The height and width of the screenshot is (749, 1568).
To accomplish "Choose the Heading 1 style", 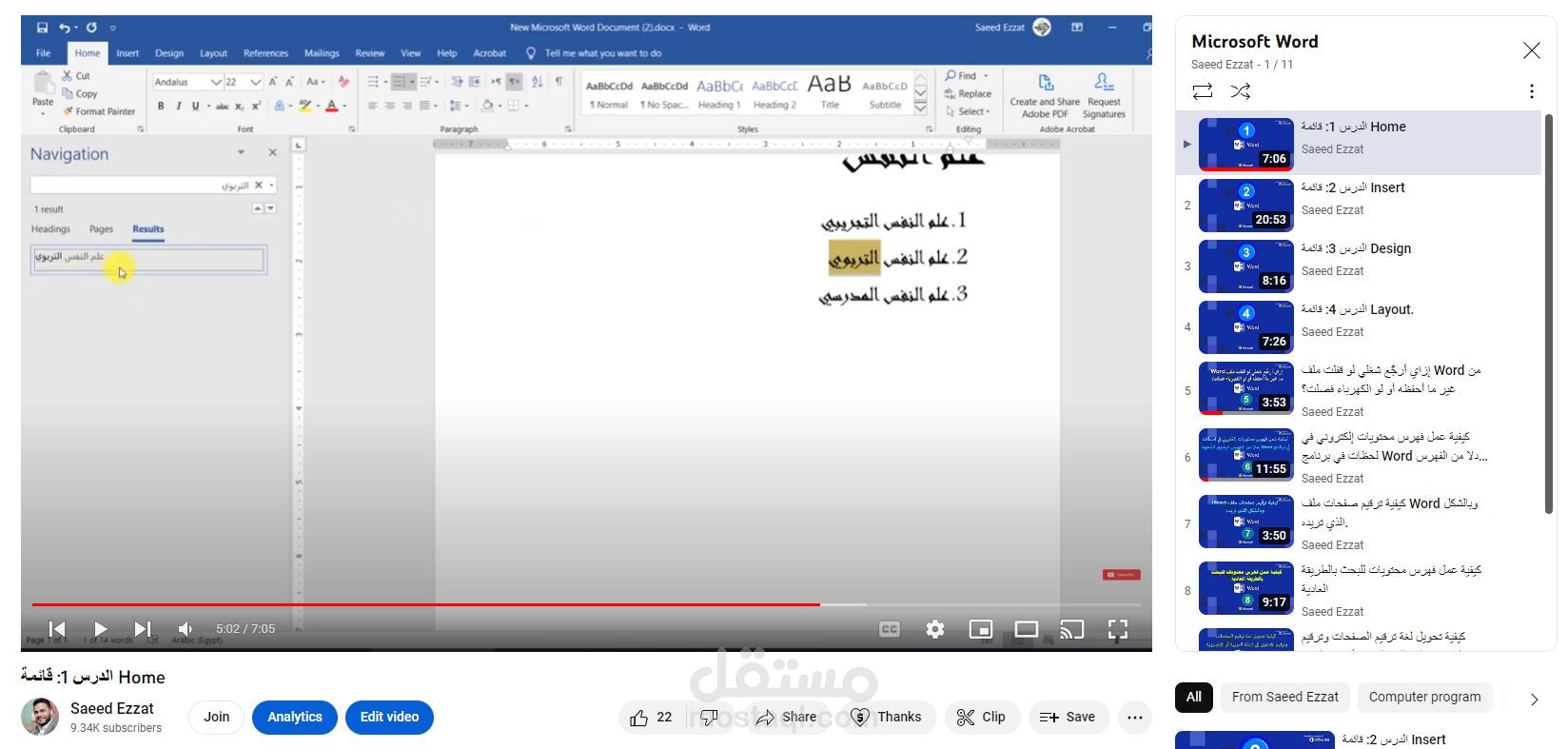I will tap(719, 93).
